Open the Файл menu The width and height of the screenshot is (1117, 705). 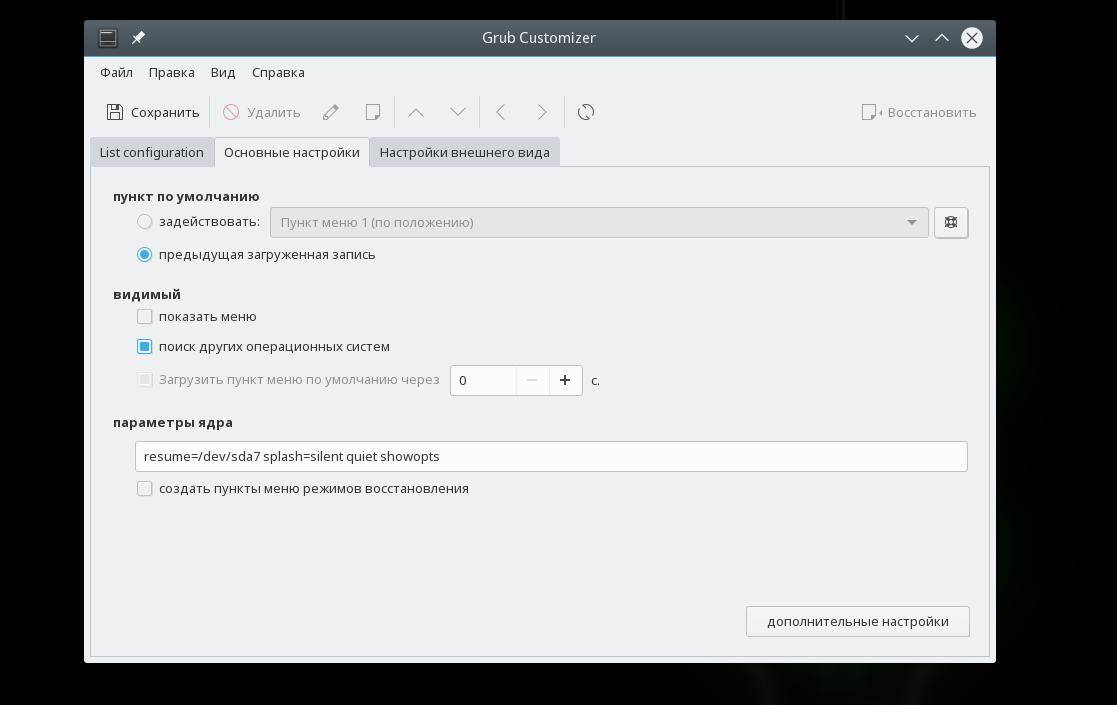[x=116, y=72]
